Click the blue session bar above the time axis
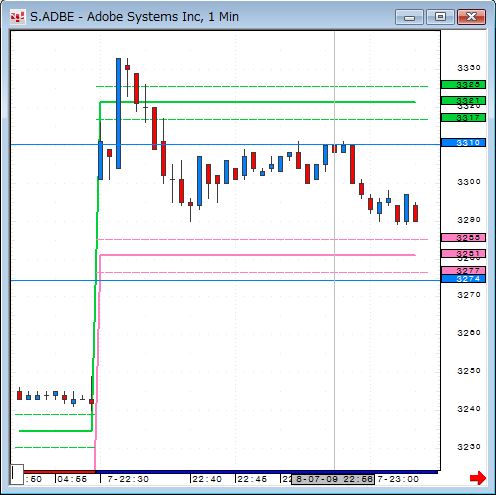 coord(266,472)
